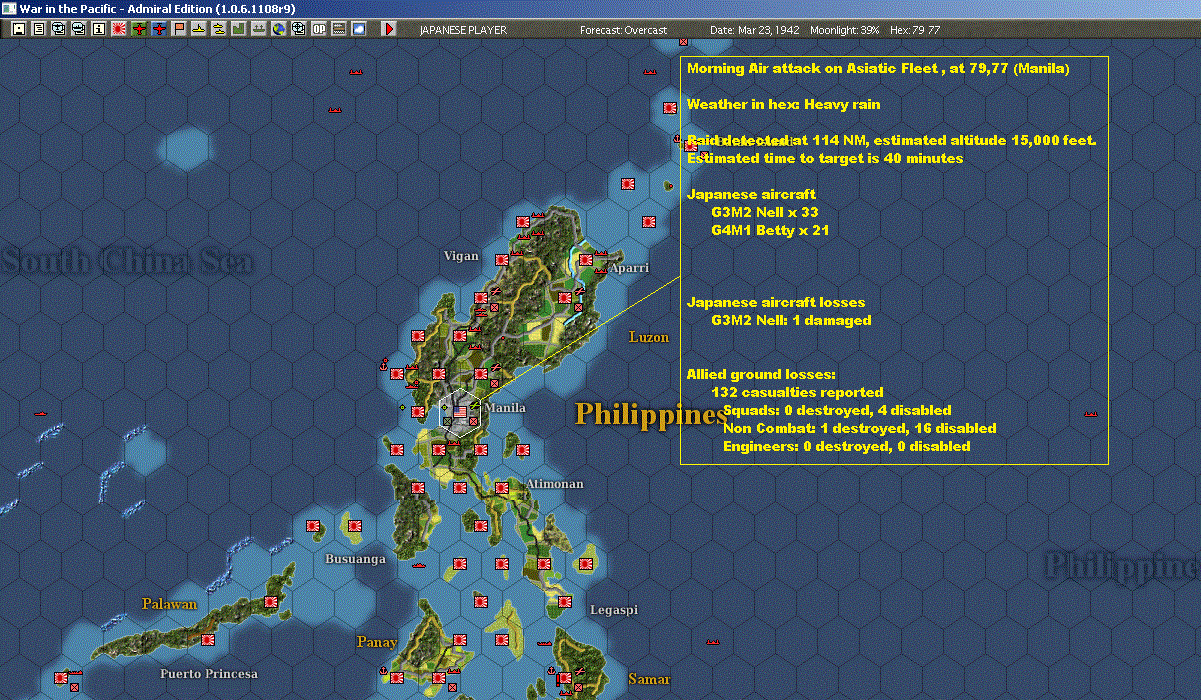Click the 'G4M1 Betty x 21' line
This screenshot has height=700, width=1201.
pos(770,230)
